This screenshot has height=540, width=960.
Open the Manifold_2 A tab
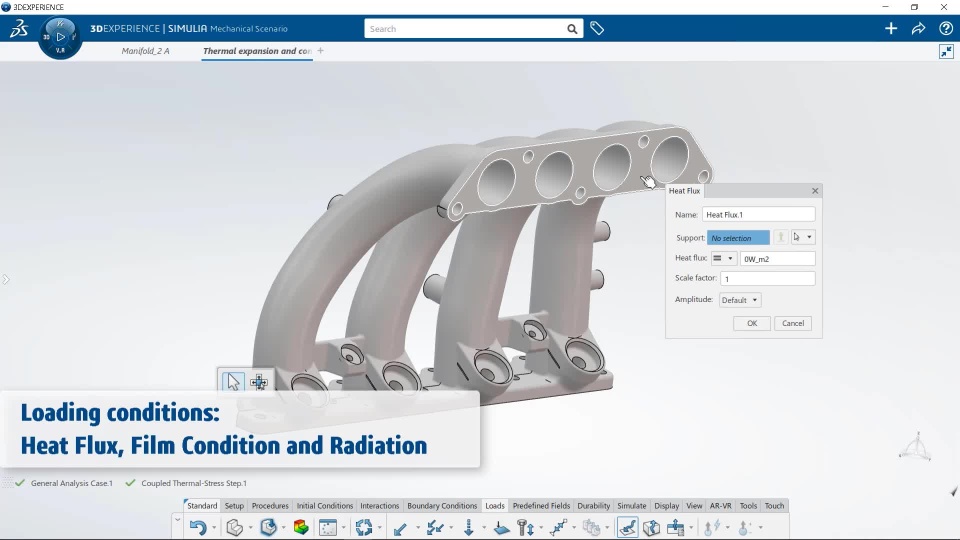click(x=145, y=51)
